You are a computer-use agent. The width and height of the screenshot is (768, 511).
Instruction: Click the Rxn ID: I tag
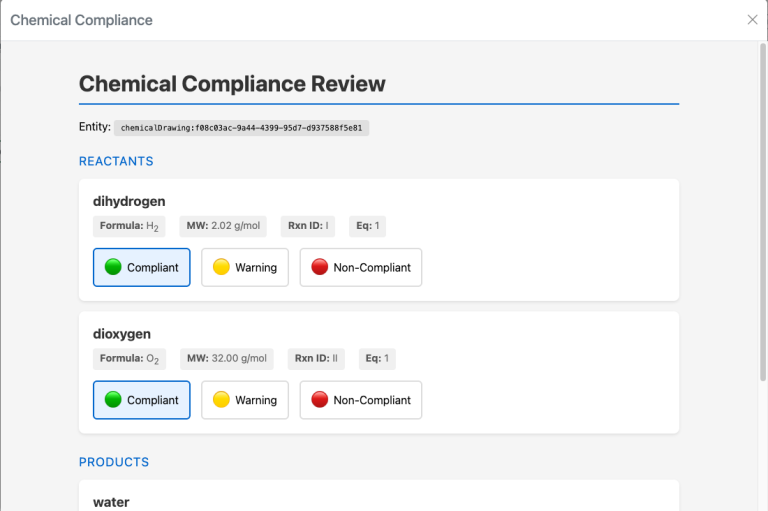(x=308, y=226)
